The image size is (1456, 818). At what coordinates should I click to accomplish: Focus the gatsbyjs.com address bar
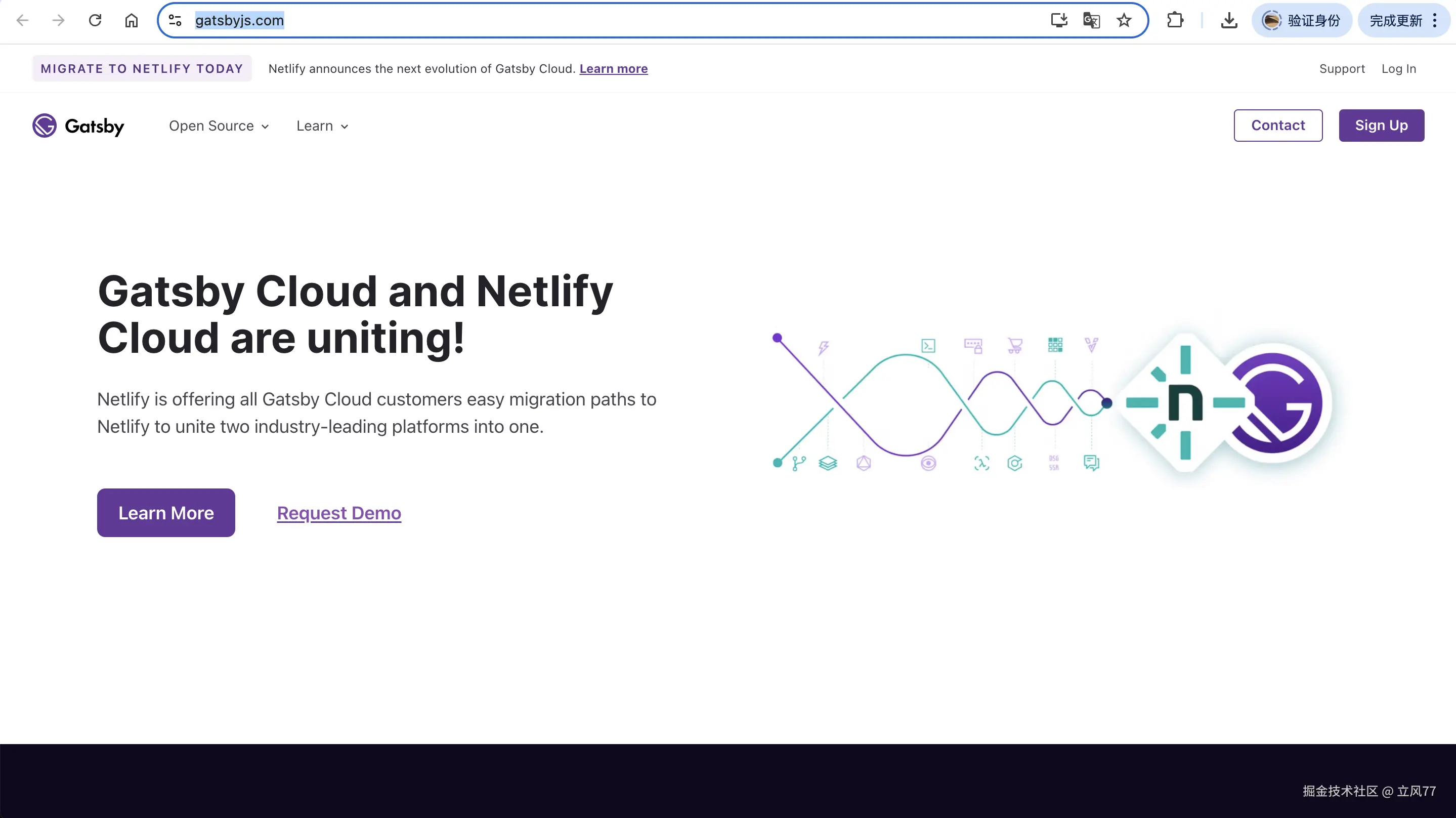coord(565,20)
